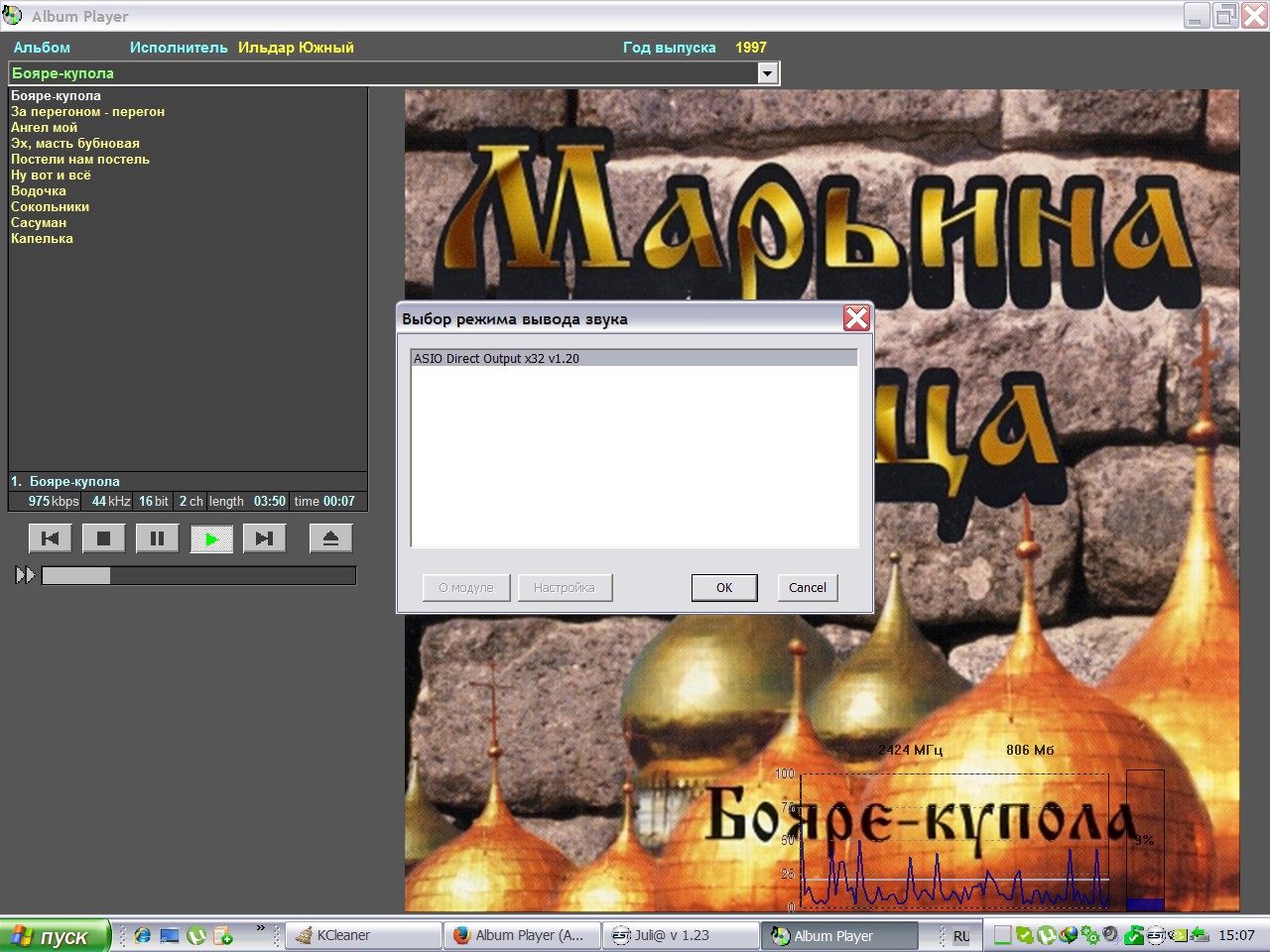Launch Internet Explorer from quick launch
The image size is (1270, 952).
(x=143, y=935)
